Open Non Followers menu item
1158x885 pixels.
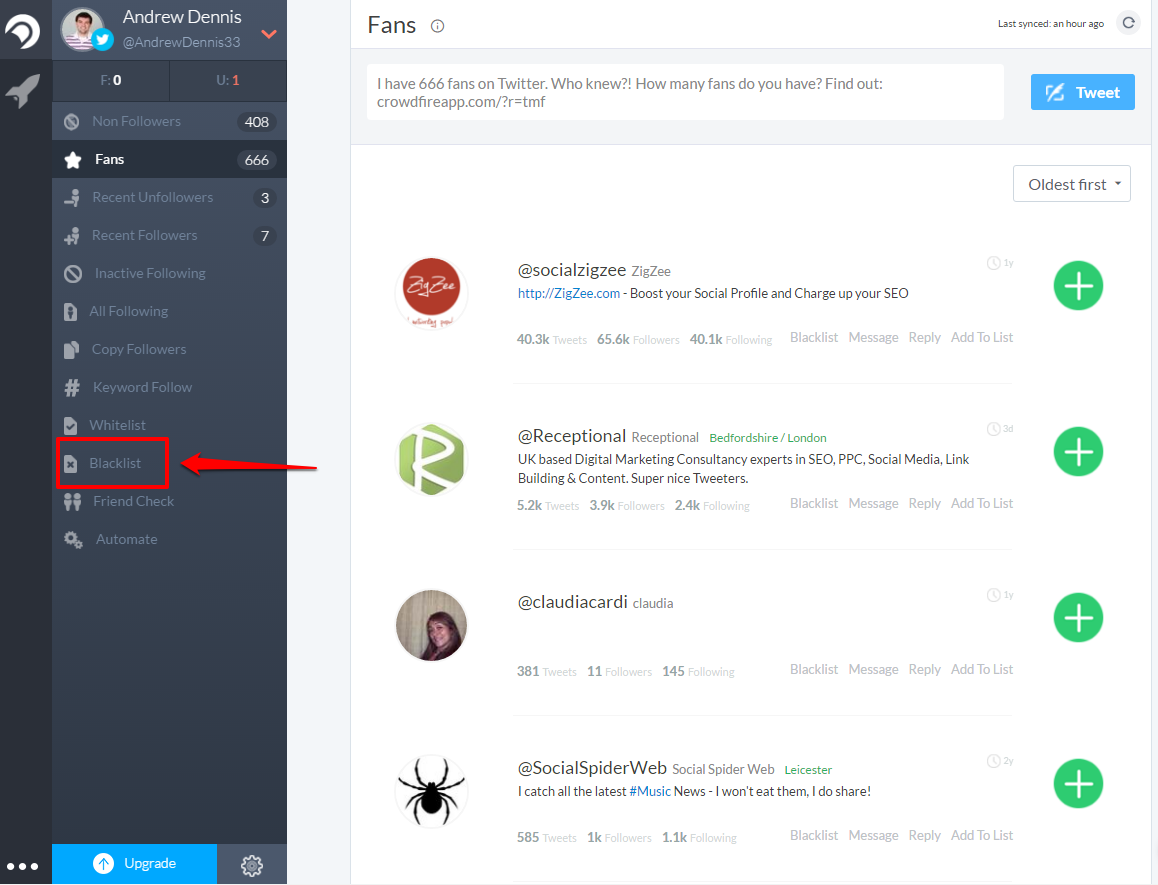pyautogui.click(x=169, y=122)
